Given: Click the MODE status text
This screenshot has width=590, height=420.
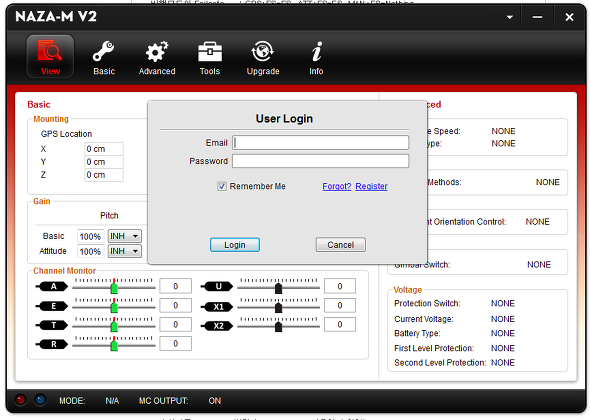Looking at the screenshot, I should 72,401.
